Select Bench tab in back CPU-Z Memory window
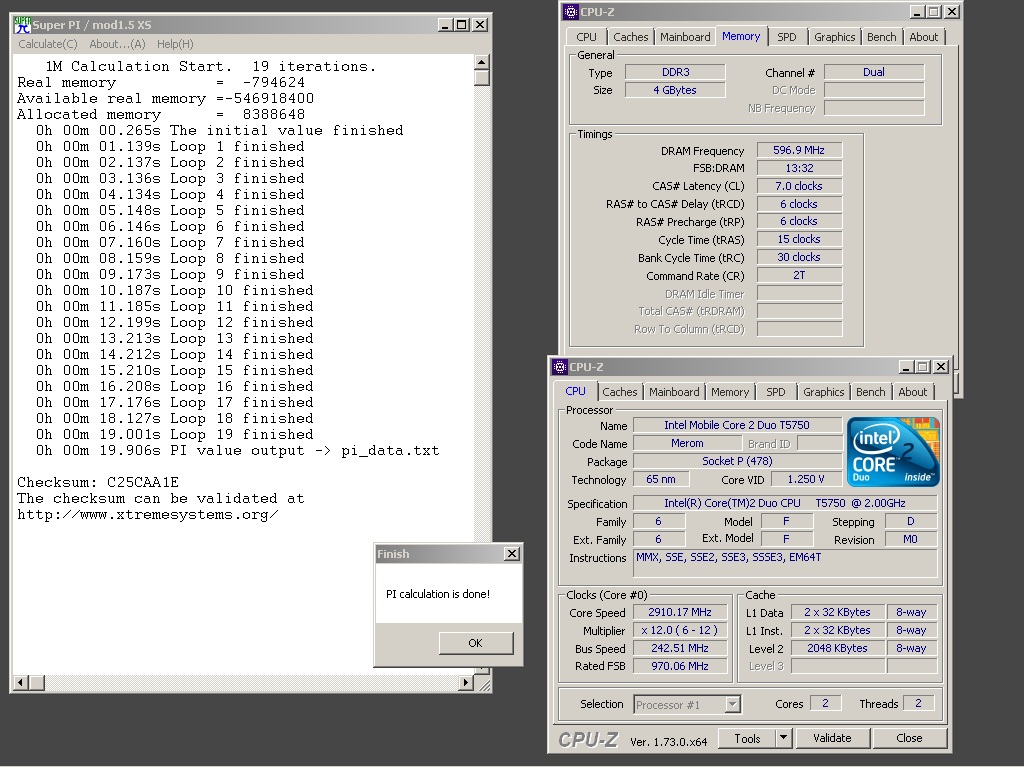The width and height of the screenshot is (1024, 768). pyautogui.click(x=882, y=37)
